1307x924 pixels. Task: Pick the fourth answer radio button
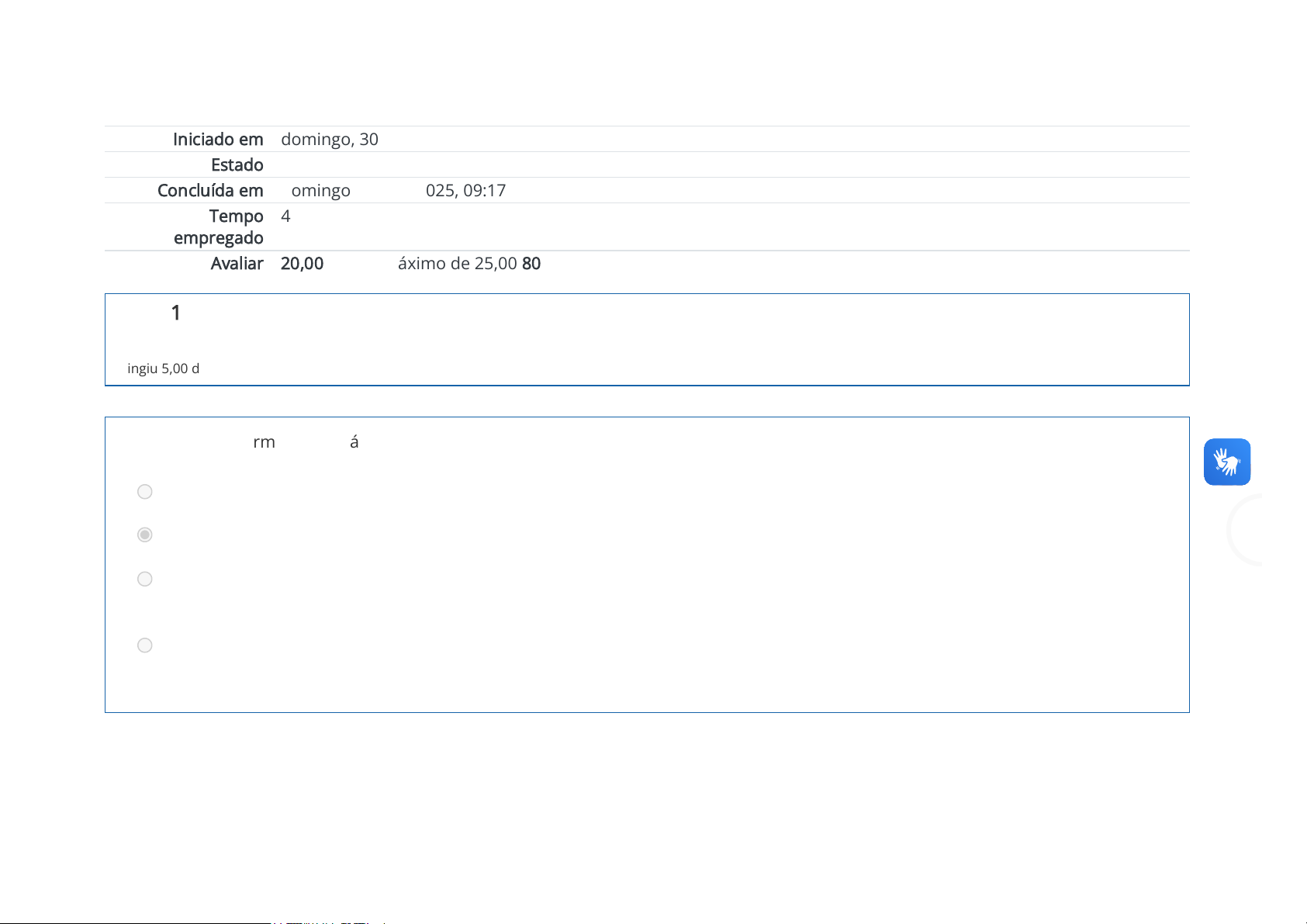tap(144, 645)
